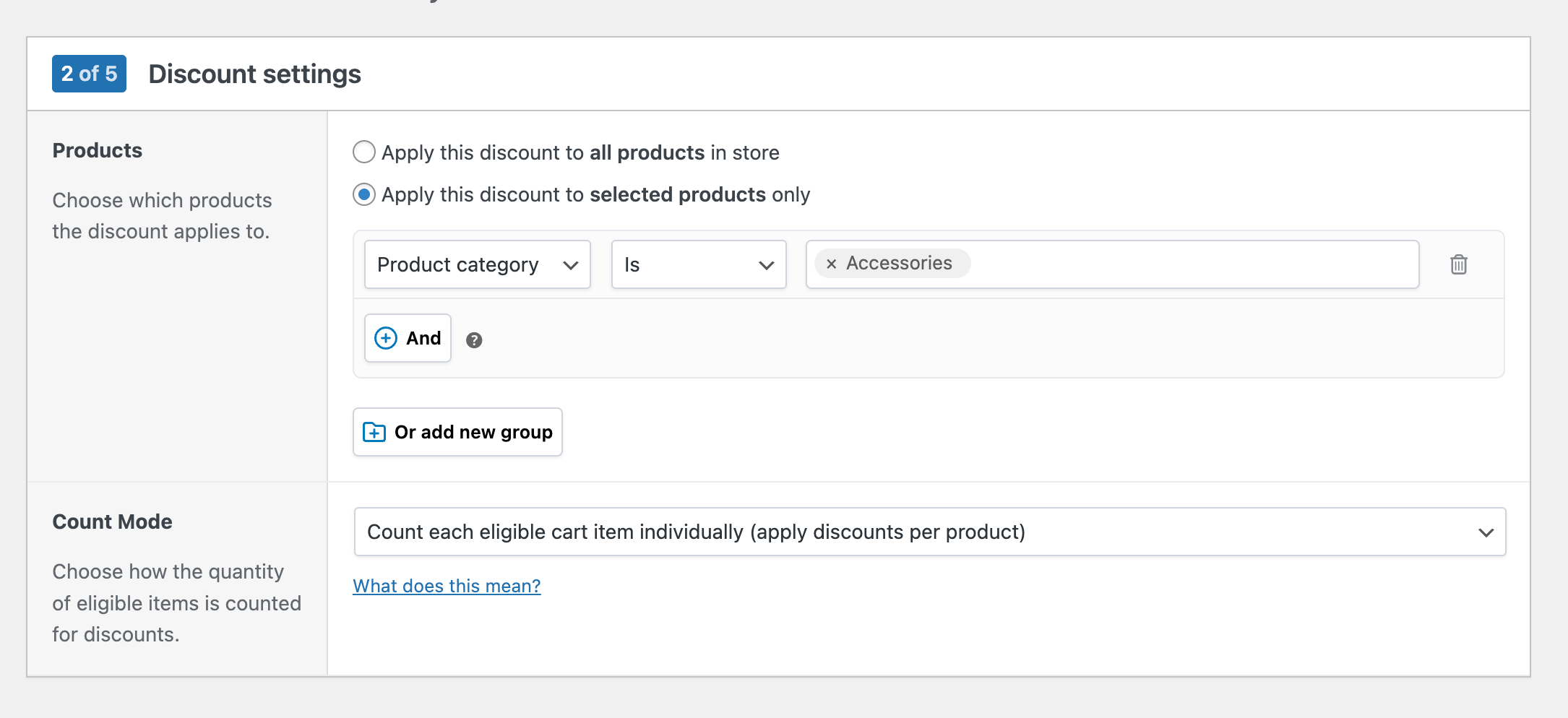
Task: Select the selected products only radio button
Action: pyautogui.click(x=364, y=194)
